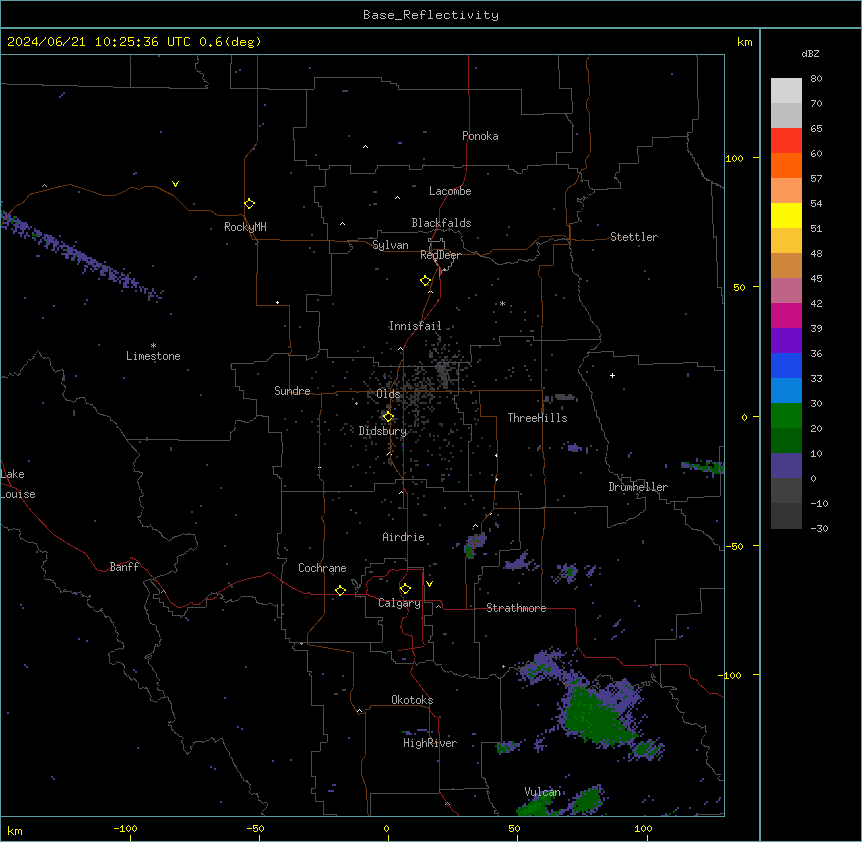Click the Calgary city label
The width and height of the screenshot is (862, 842).
pos(400,603)
